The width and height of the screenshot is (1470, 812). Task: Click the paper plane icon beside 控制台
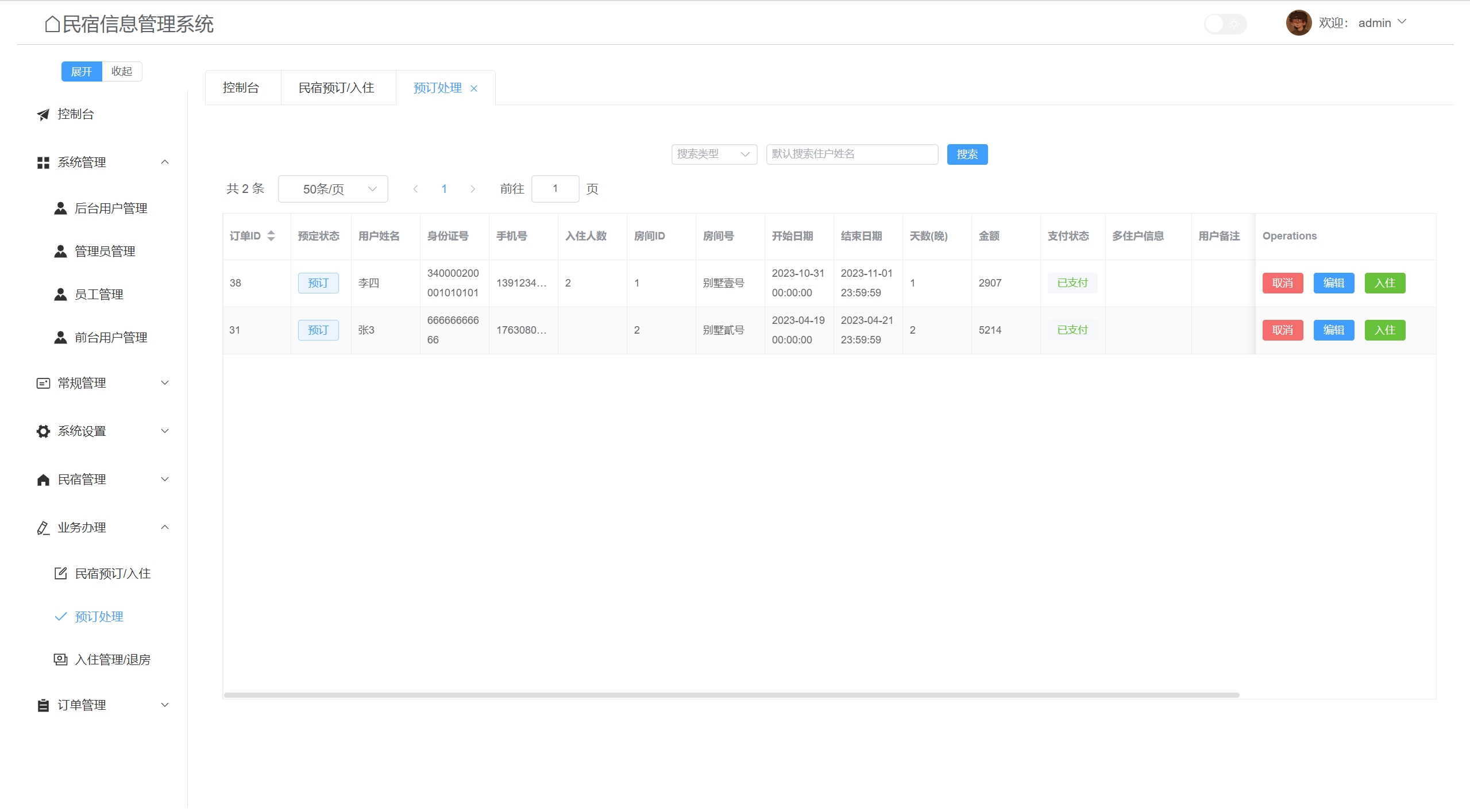(43, 114)
